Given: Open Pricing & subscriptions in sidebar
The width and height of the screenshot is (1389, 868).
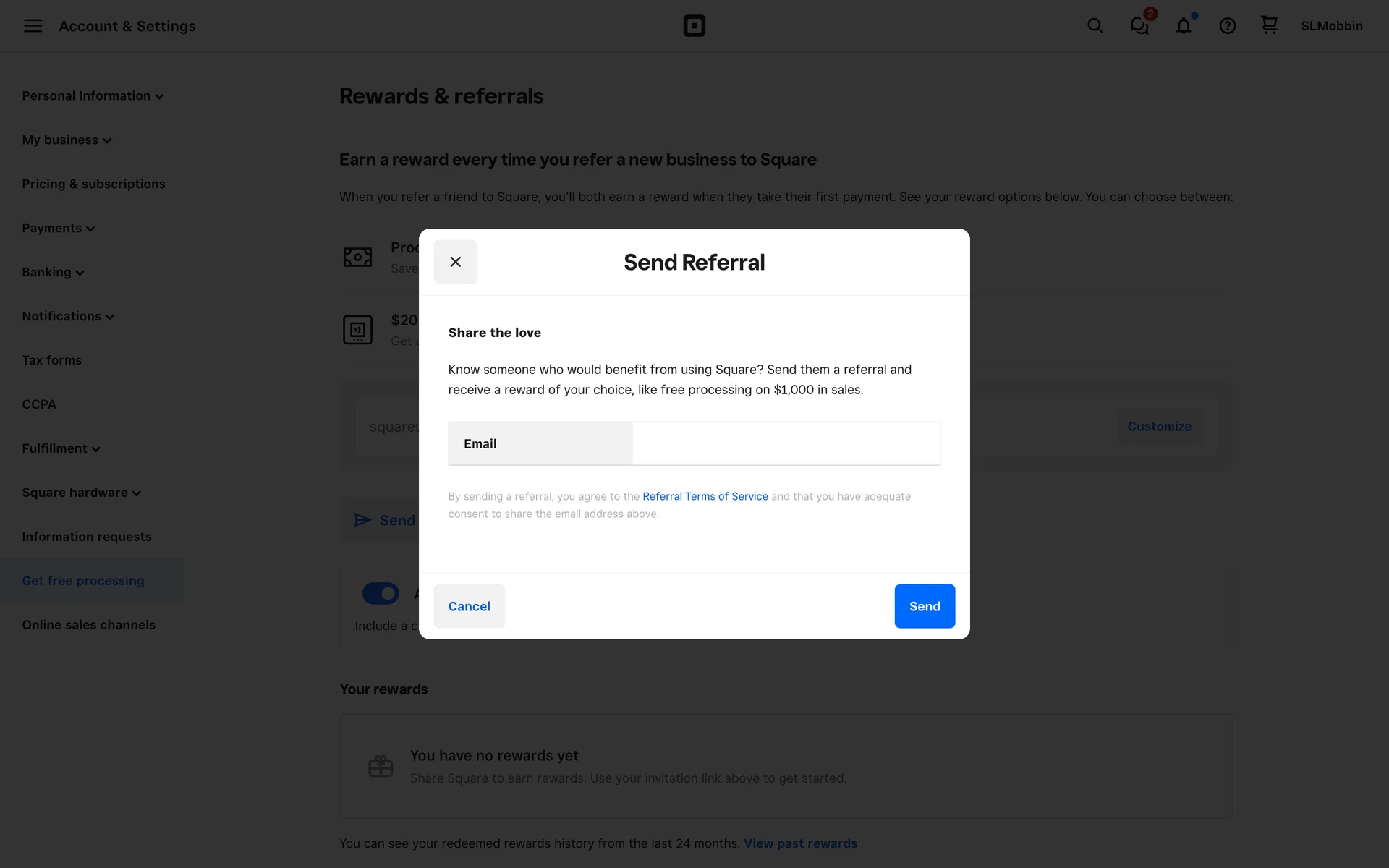Looking at the screenshot, I should tap(93, 184).
